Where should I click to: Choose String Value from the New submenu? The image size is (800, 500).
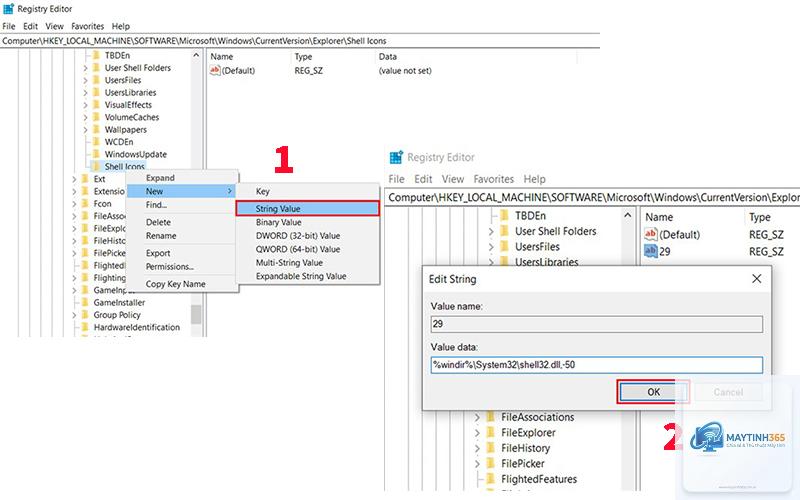(308, 209)
